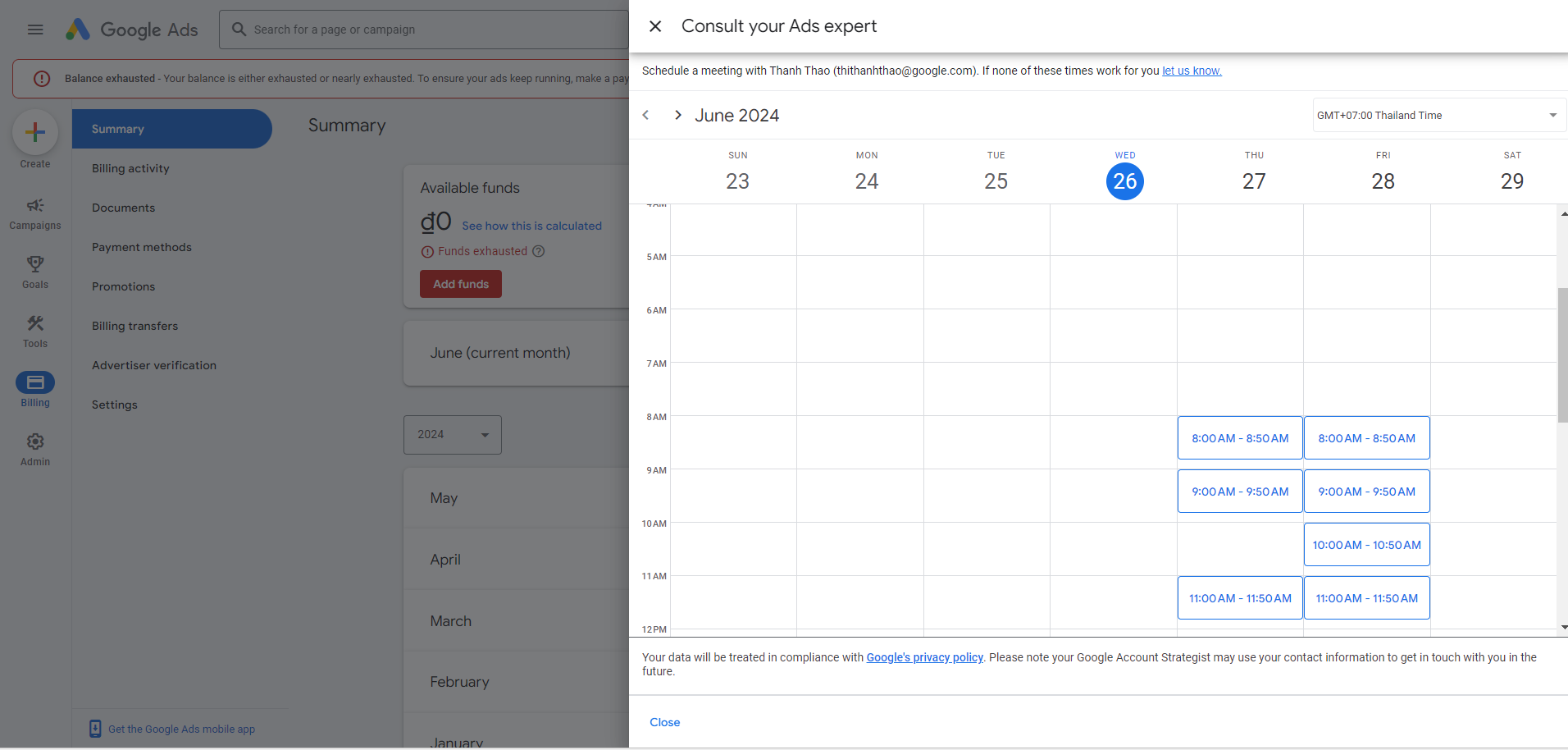
Task: Select Tuesday 25 in calendar header
Action: [x=996, y=181]
